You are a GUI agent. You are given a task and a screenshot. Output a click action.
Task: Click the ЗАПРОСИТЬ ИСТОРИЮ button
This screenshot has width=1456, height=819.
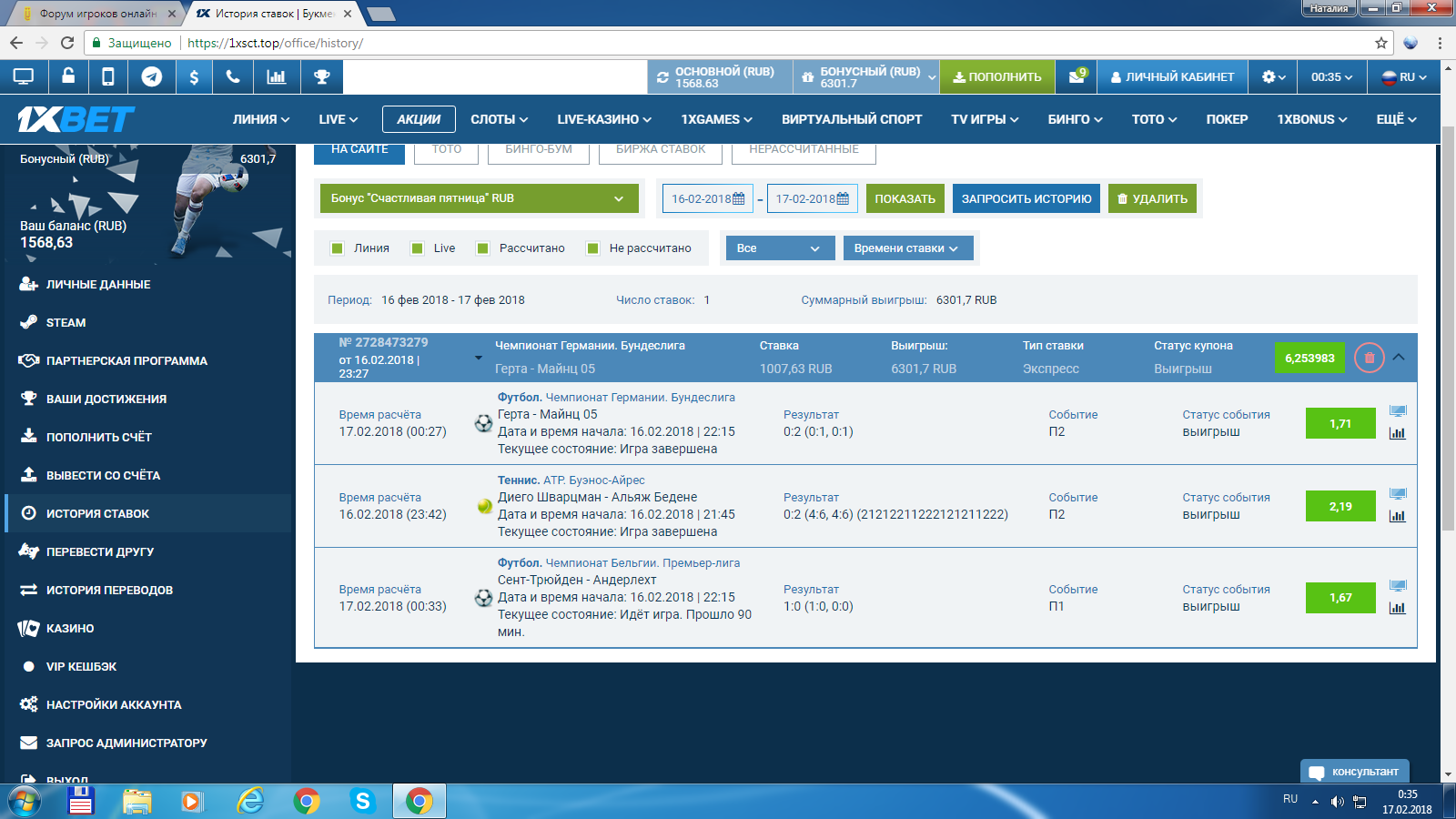1026,198
